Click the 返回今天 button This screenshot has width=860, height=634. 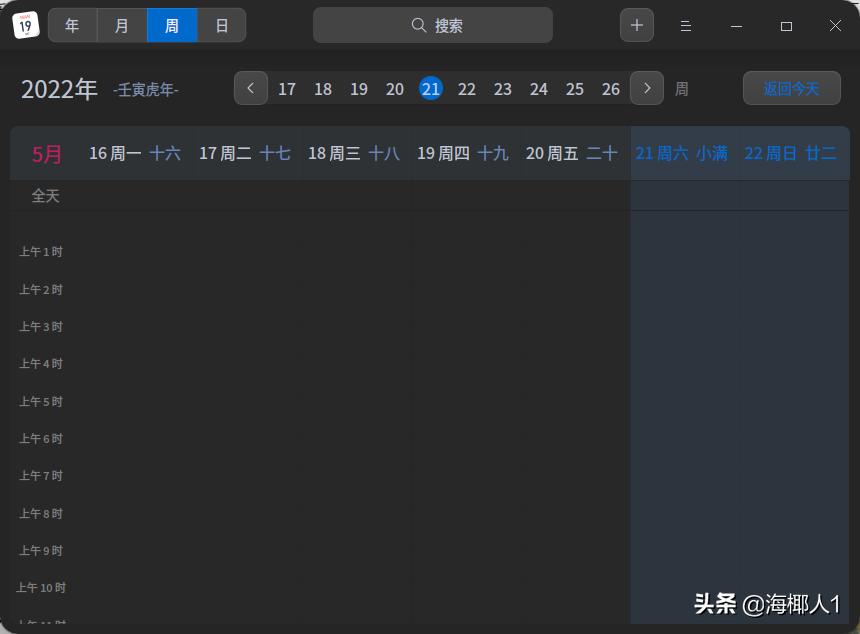(x=792, y=88)
